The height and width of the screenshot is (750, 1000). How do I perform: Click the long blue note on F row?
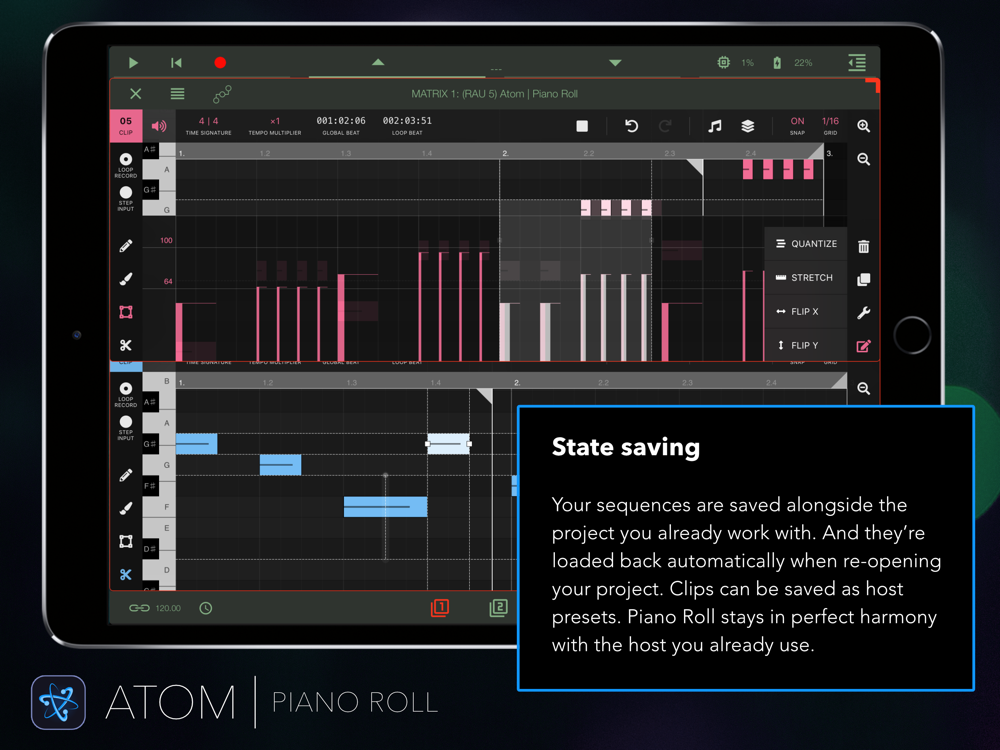385,506
